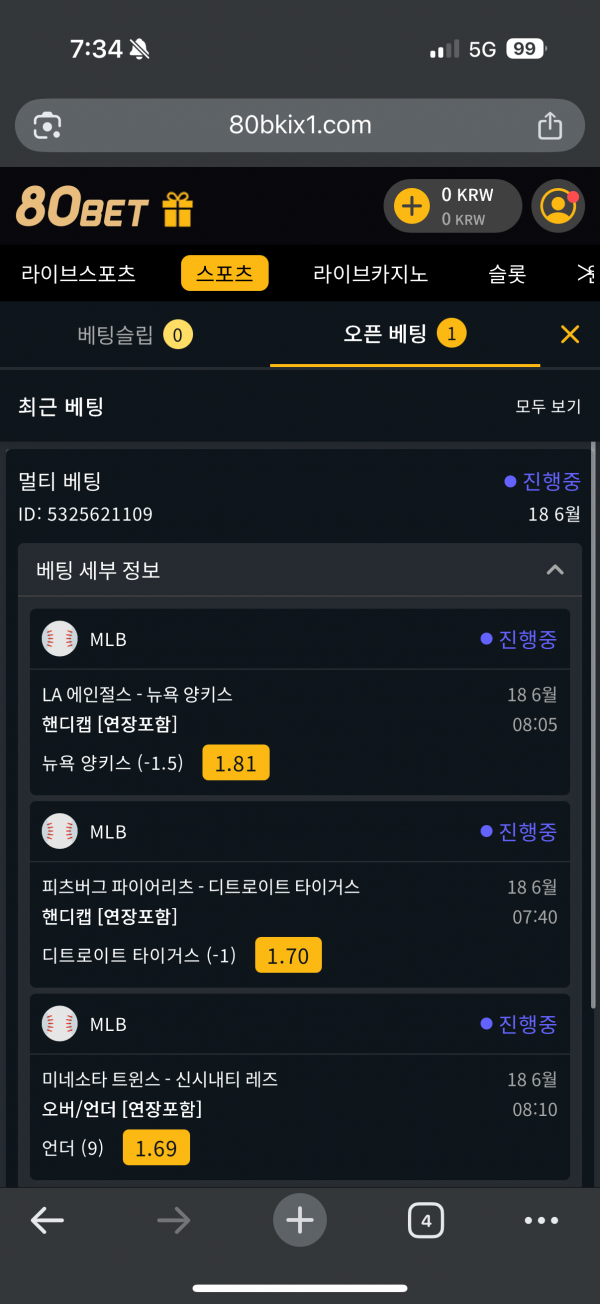Tap the 1.70 odds for 디트로이트 타이거스
The width and height of the screenshot is (600, 1304).
(288, 955)
